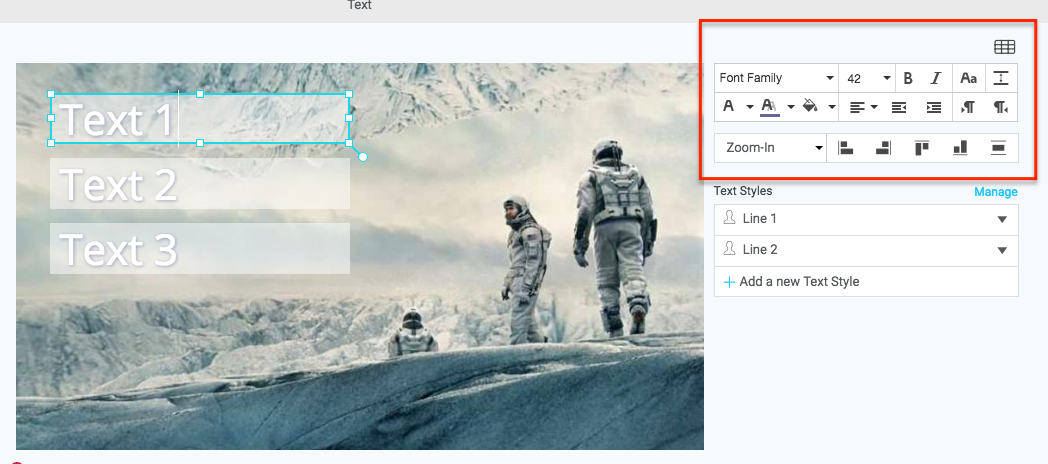Click the Aa text case icon
The image size is (1048, 464).
[968, 78]
